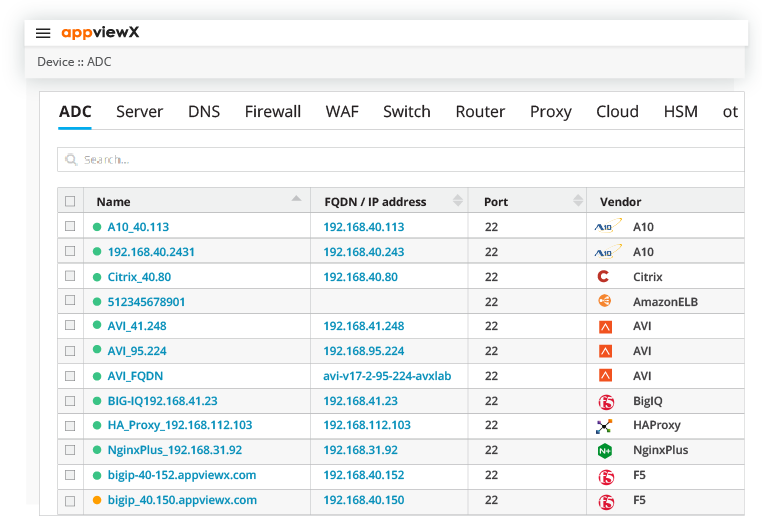
Task: Switch to the Firewall tab
Action: pos(272,112)
